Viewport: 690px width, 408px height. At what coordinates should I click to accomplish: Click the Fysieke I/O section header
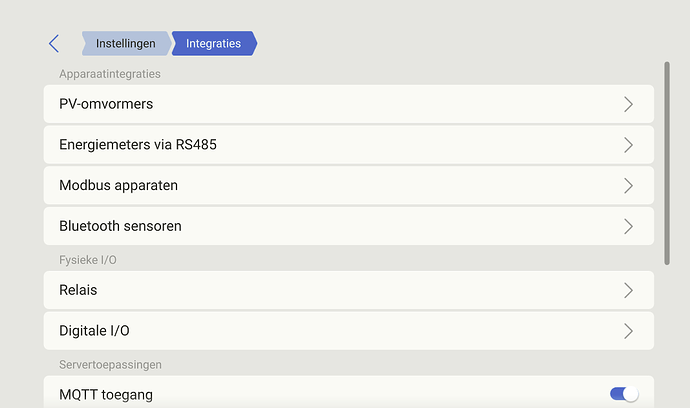(89, 260)
